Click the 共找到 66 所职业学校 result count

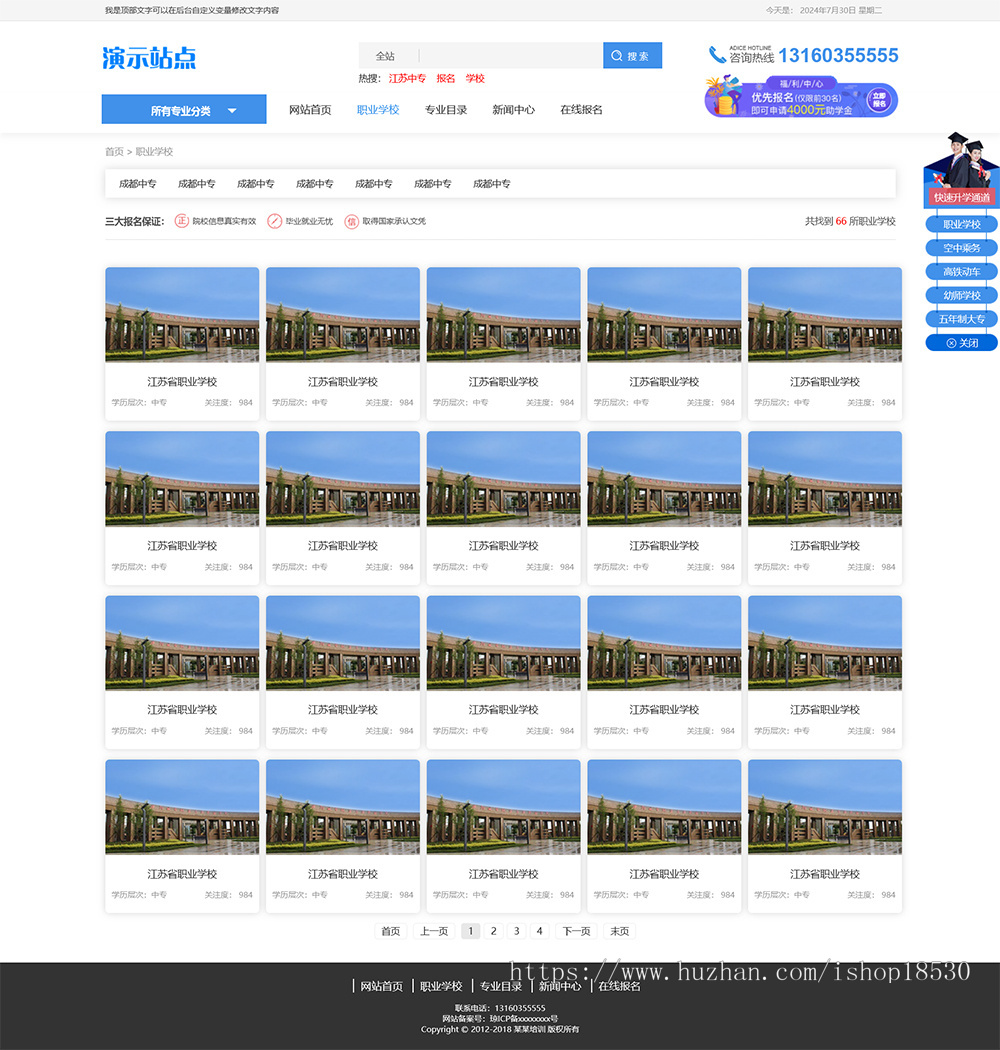(850, 221)
